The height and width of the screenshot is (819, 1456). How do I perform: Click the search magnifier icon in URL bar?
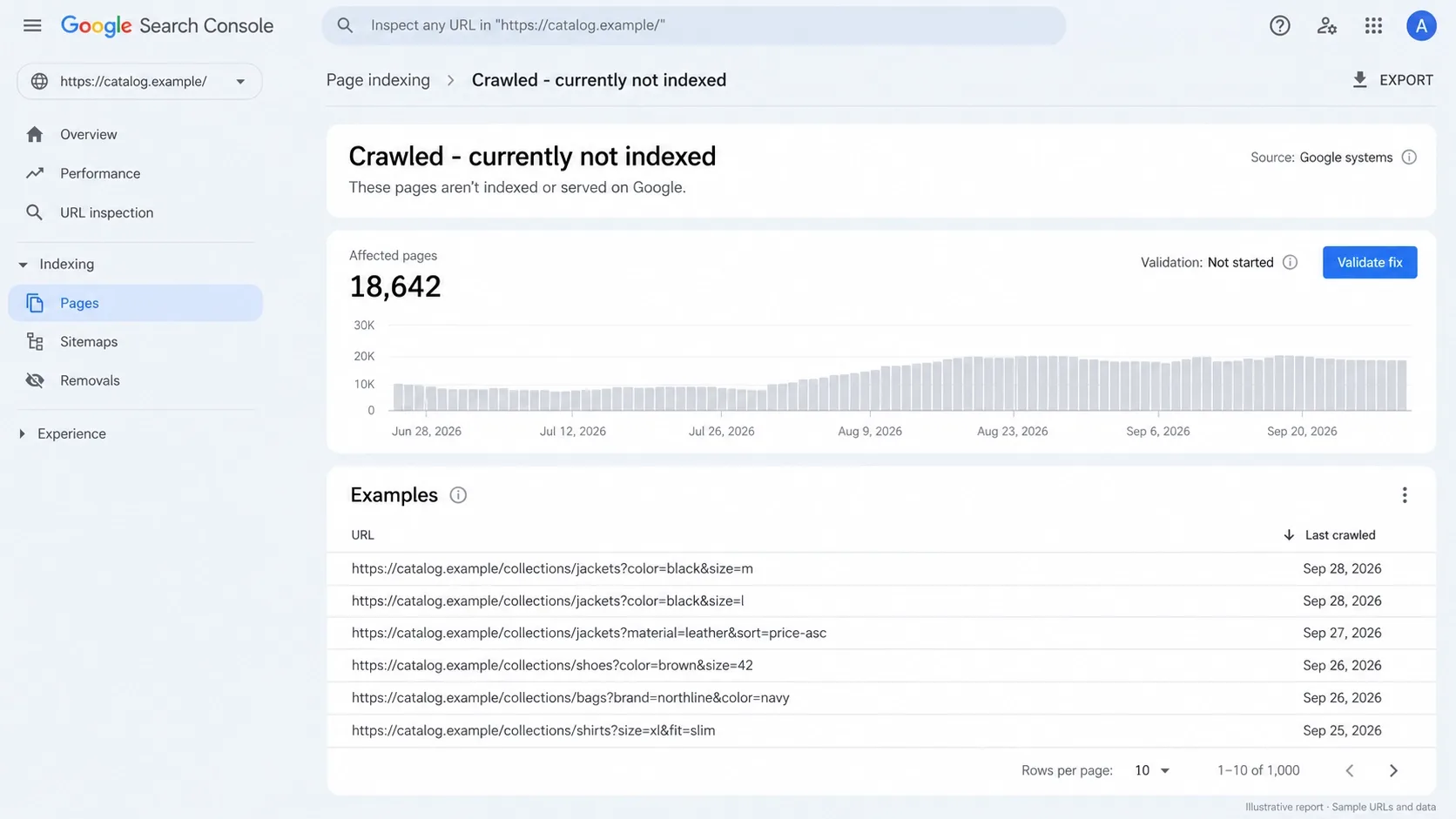pyautogui.click(x=345, y=25)
